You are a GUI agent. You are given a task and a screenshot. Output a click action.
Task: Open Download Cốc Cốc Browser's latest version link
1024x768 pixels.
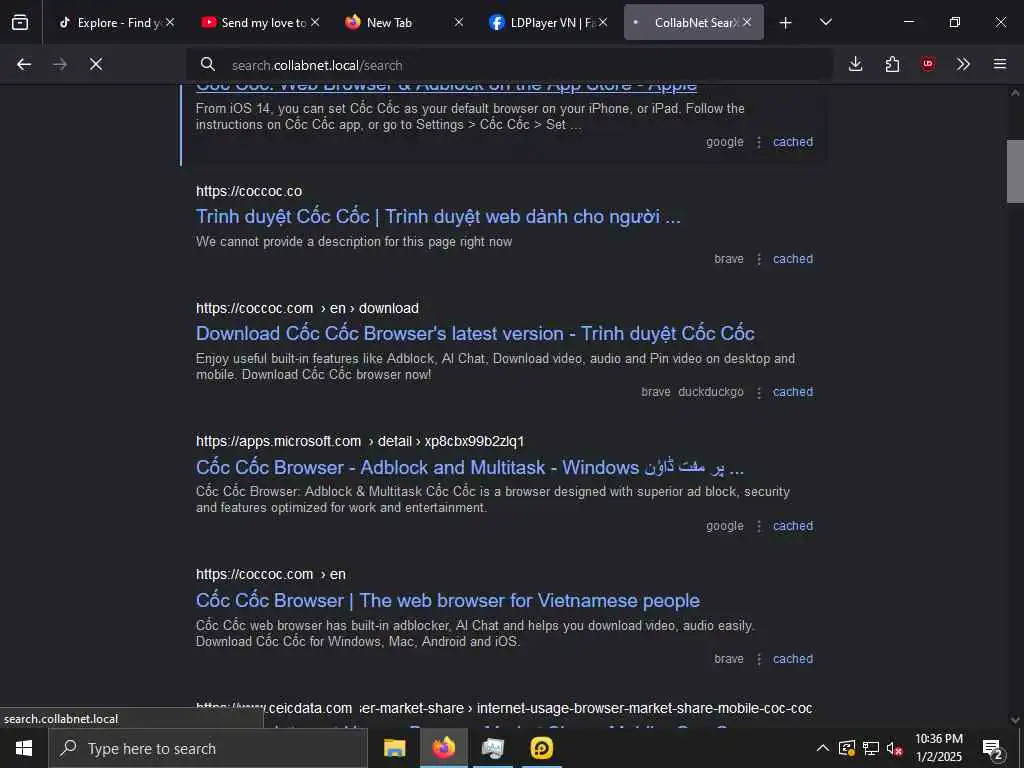pos(475,334)
